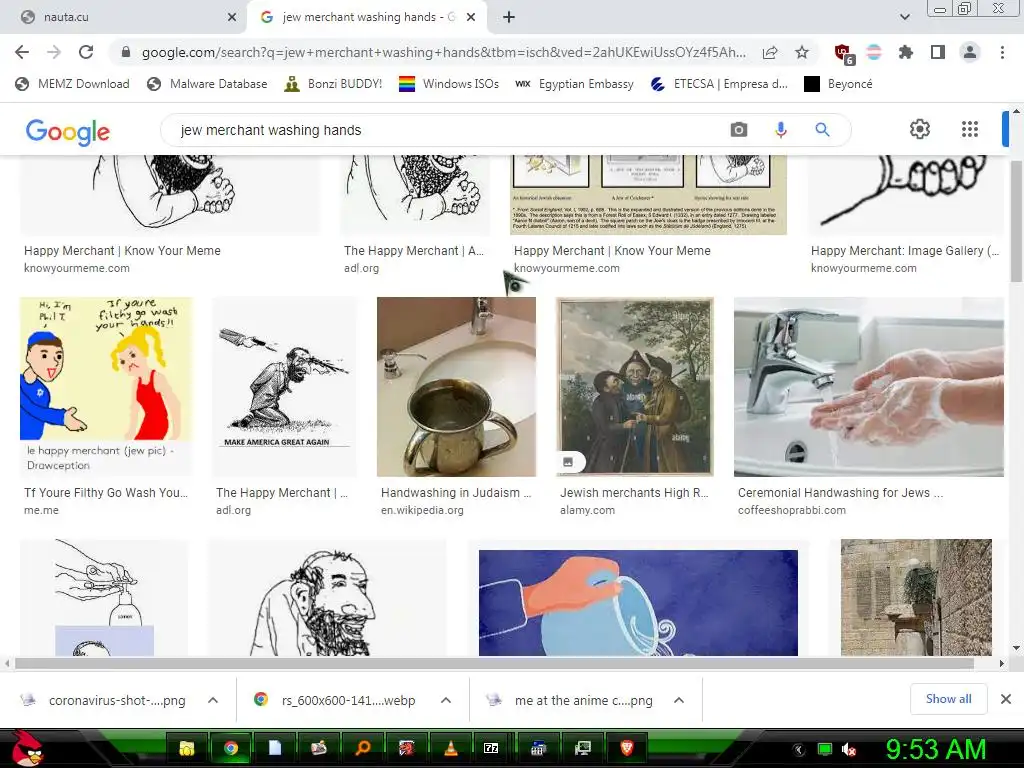This screenshot has height=768, width=1024.
Task: Open the Extensions puzzle menu
Action: tap(906, 52)
